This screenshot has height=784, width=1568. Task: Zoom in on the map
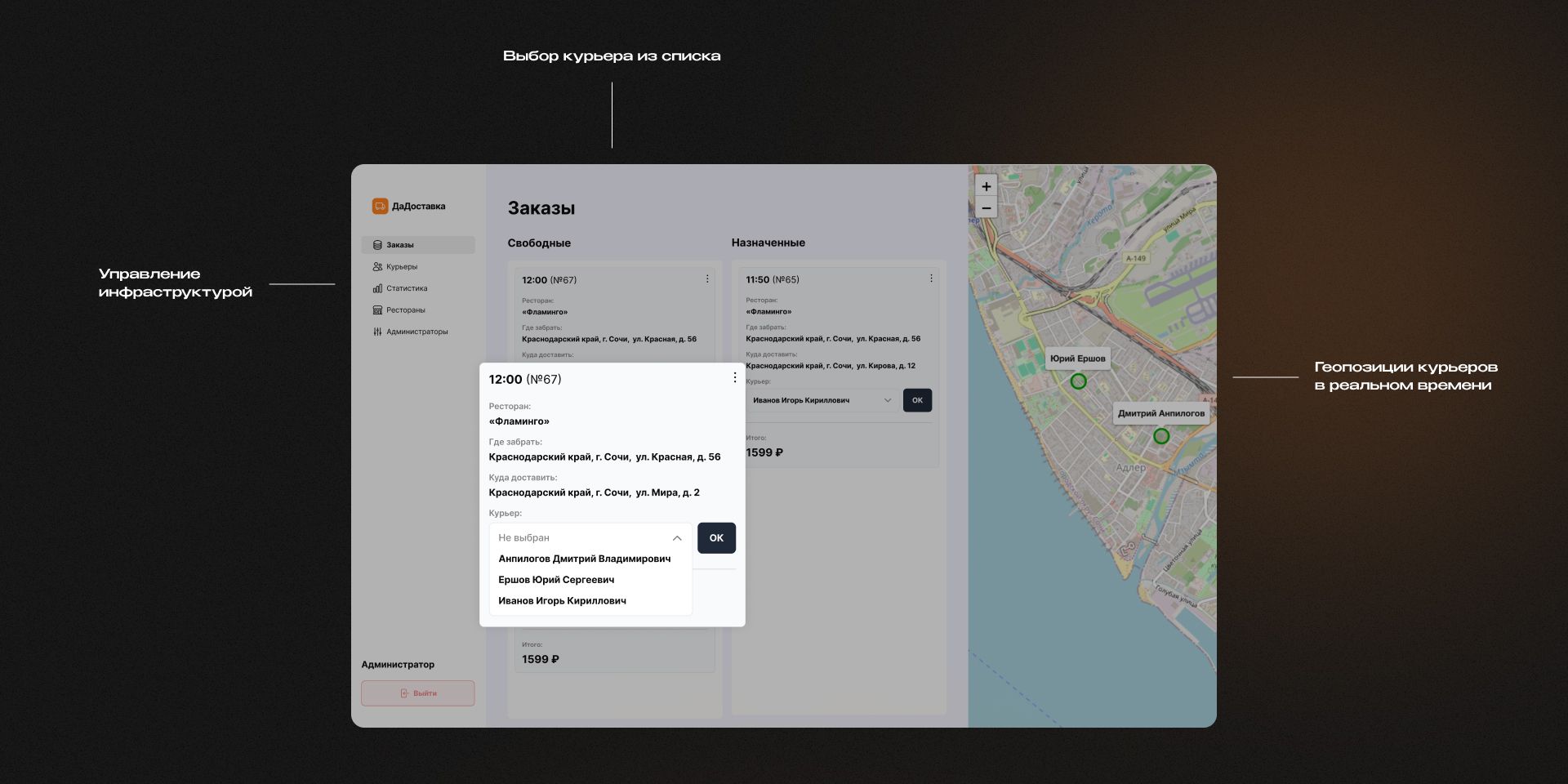[987, 186]
